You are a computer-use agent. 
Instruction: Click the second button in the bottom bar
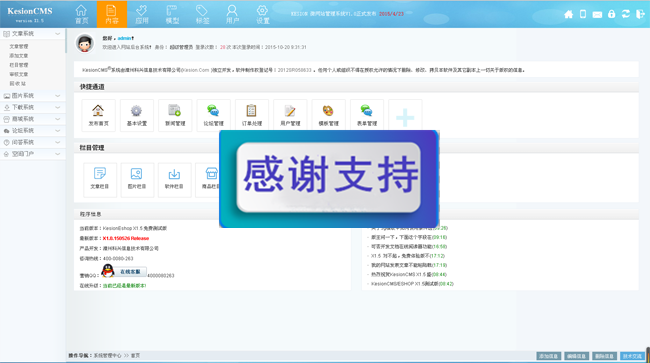click(x=576, y=356)
